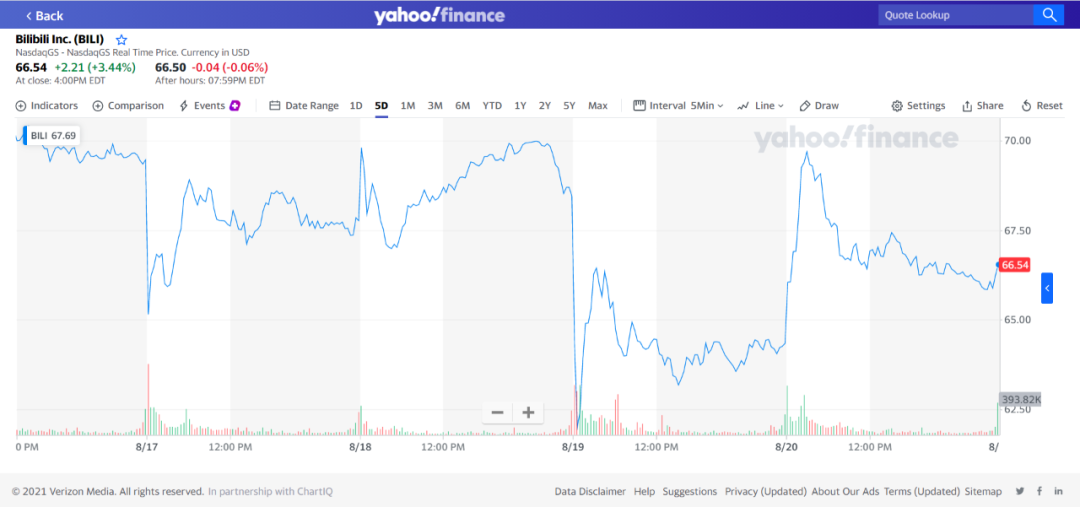The width and height of the screenshot is (1080, 507).
Task: Select the 1D time range
Action: [x=356, y=106]
